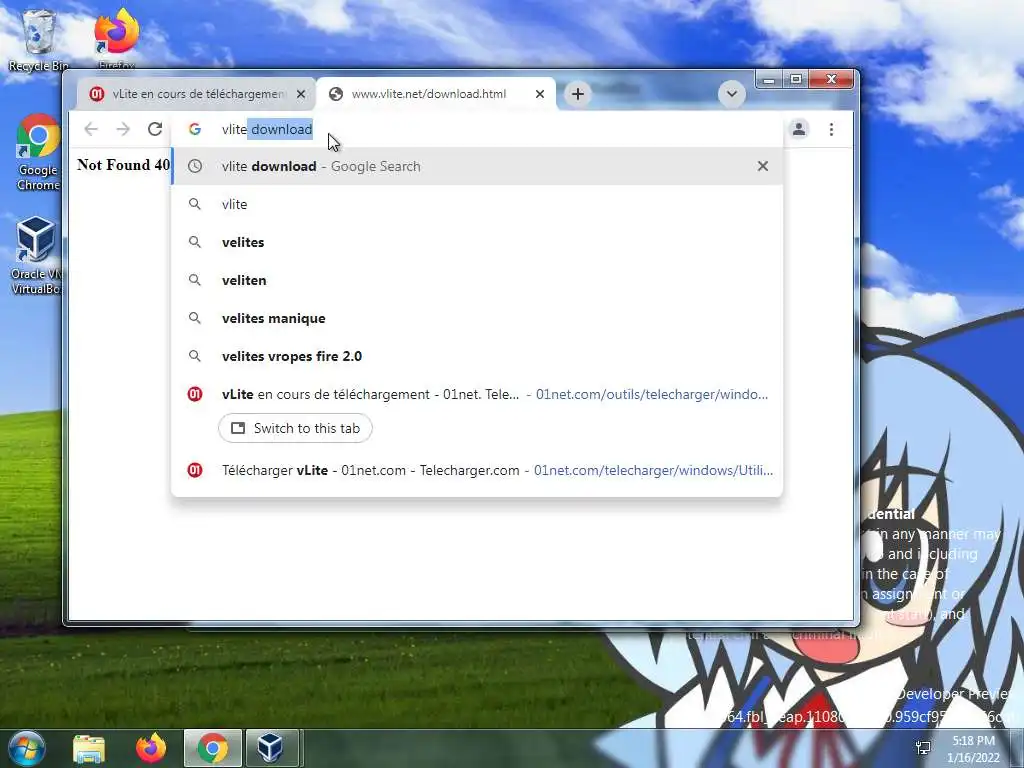Open the Recycle Bin desktop icon
This screenshot has width=1024, height=768.
[39, 40]
